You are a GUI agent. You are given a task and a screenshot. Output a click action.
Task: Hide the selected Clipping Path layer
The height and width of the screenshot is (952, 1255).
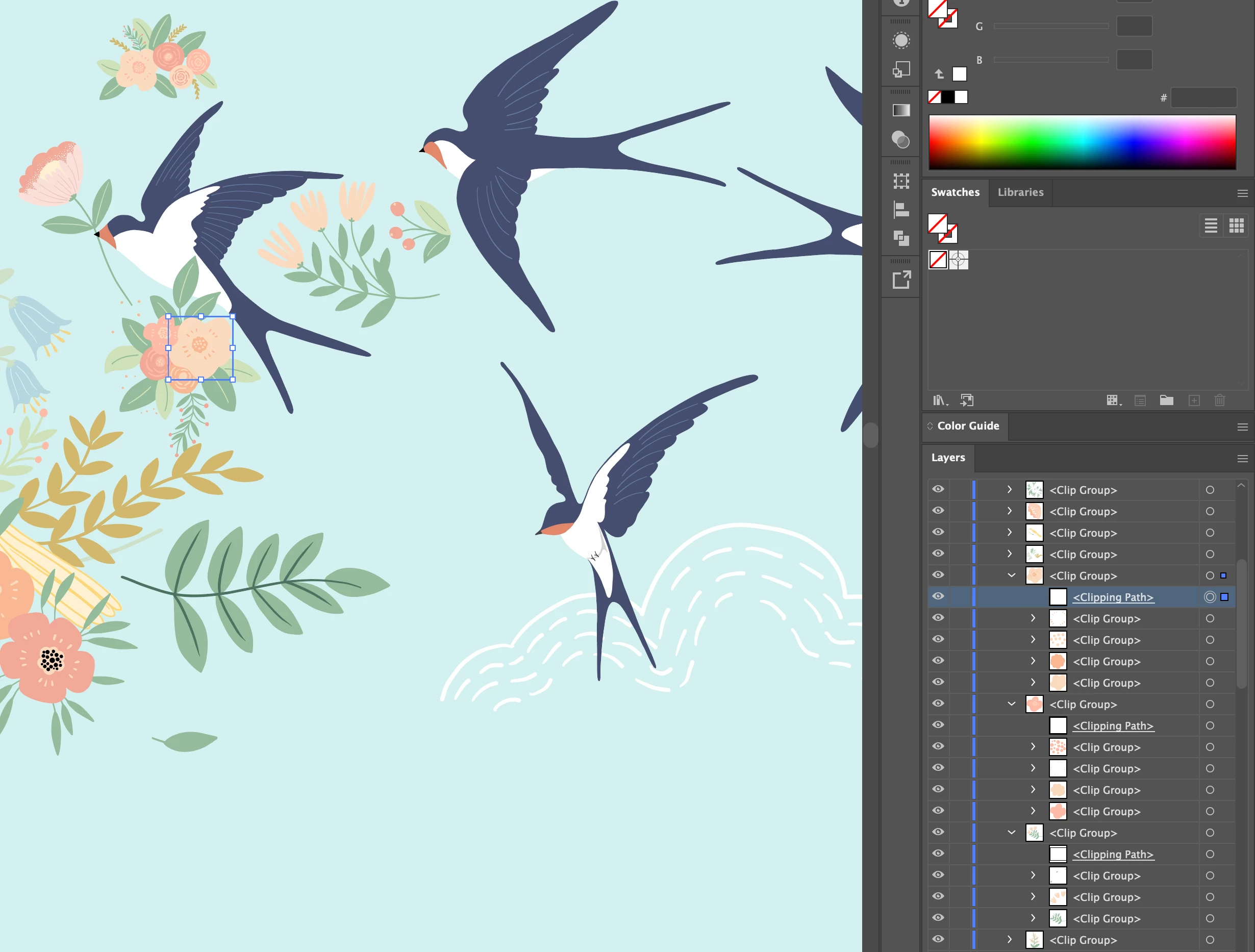[x=938, y=596]
